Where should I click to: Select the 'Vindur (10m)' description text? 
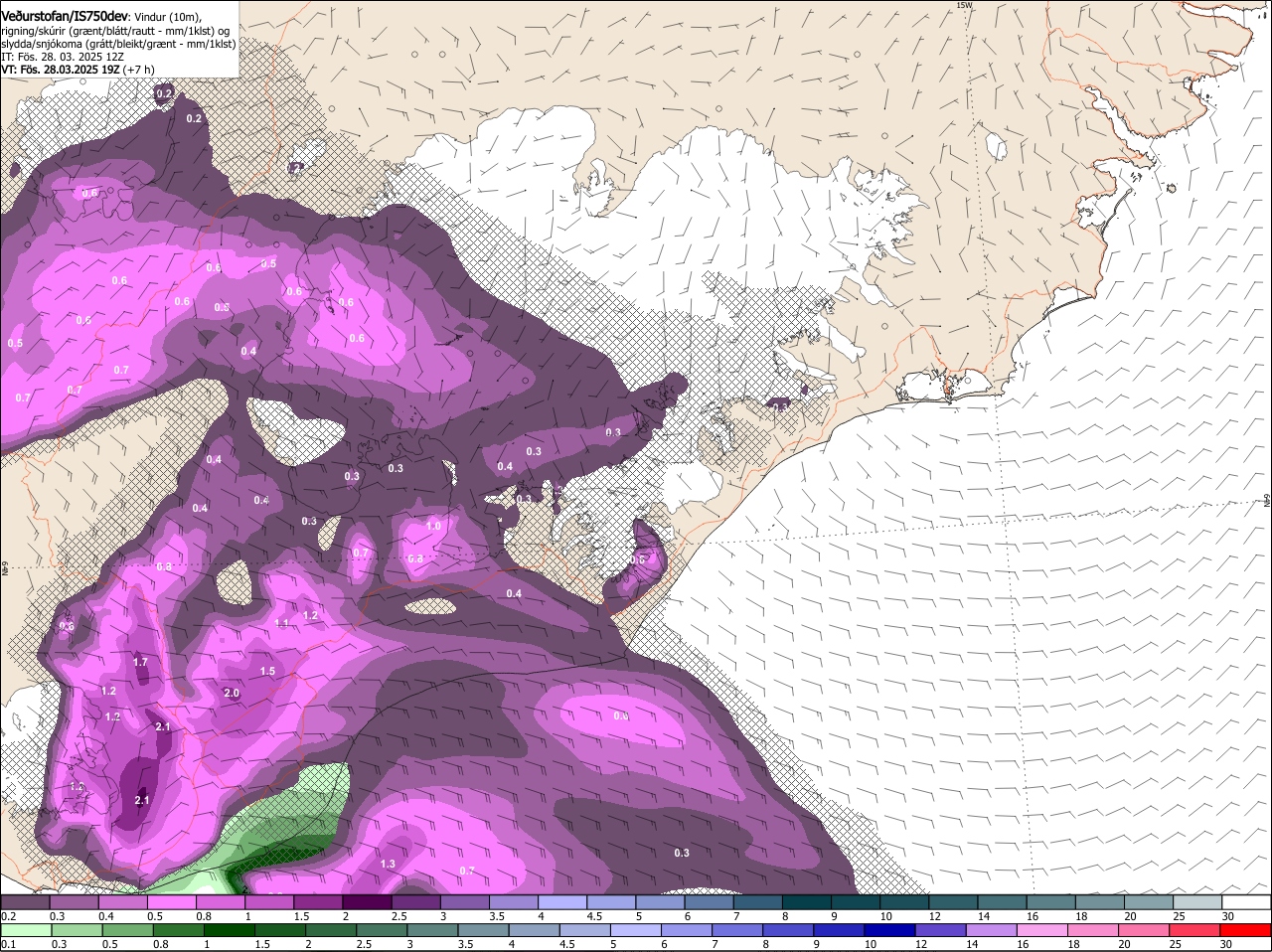click(x=166, y=17)
